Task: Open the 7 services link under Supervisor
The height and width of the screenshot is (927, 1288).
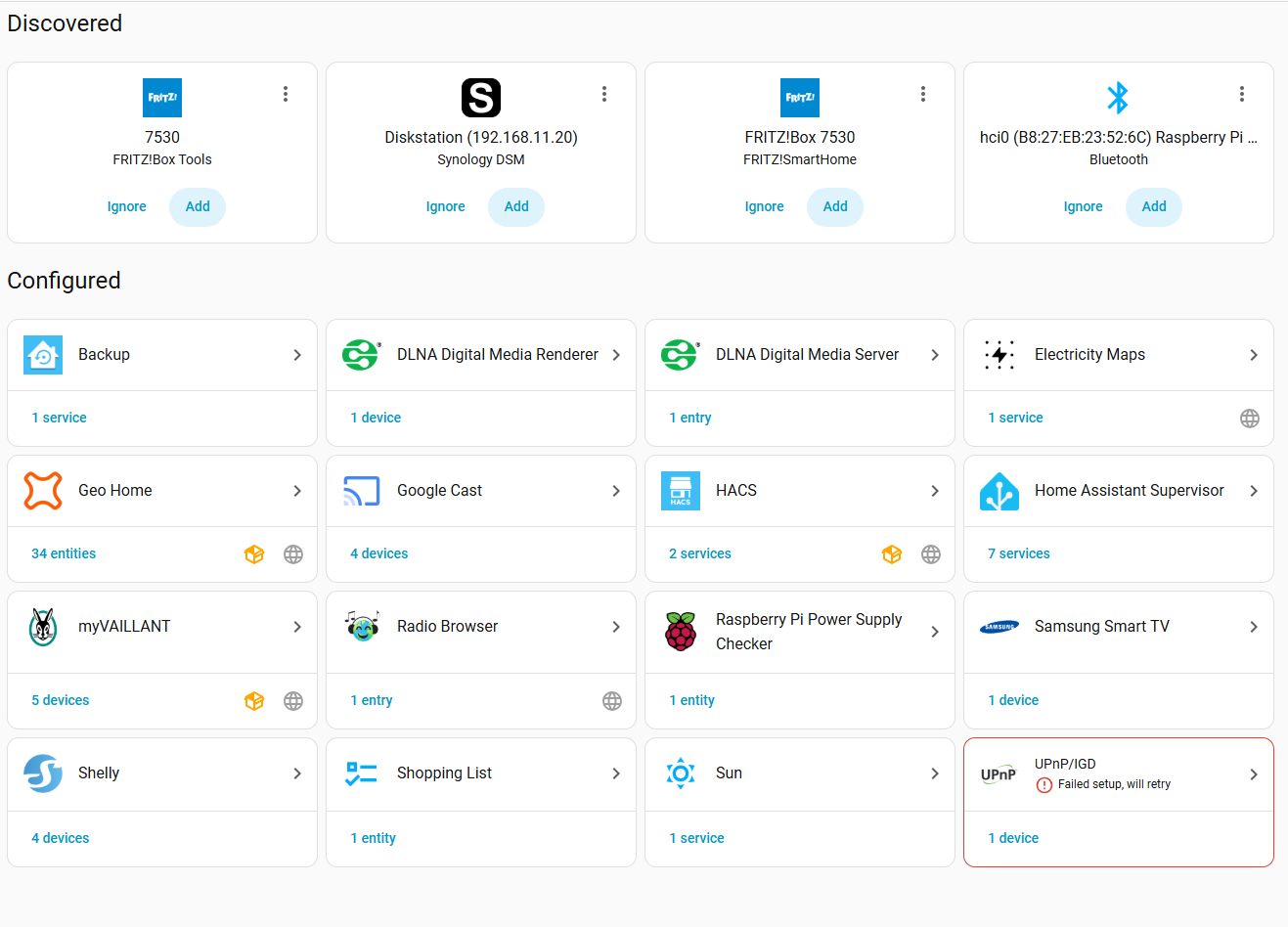Action: (1019, 553)
